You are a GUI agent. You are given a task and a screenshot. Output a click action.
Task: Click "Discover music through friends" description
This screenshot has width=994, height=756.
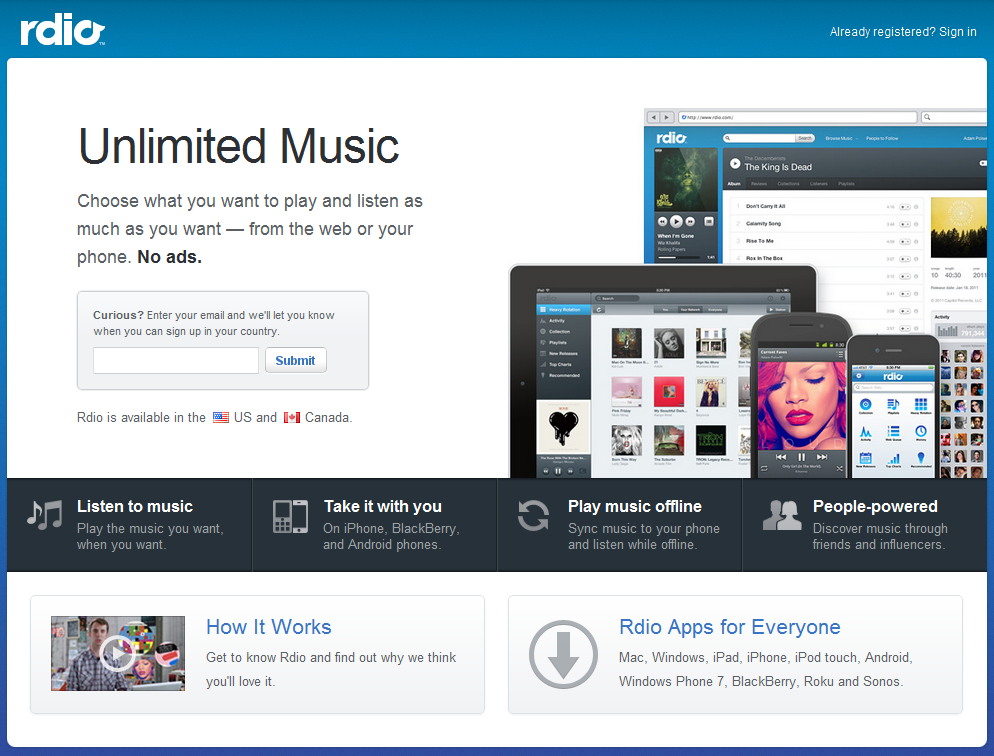click(880, 536)
